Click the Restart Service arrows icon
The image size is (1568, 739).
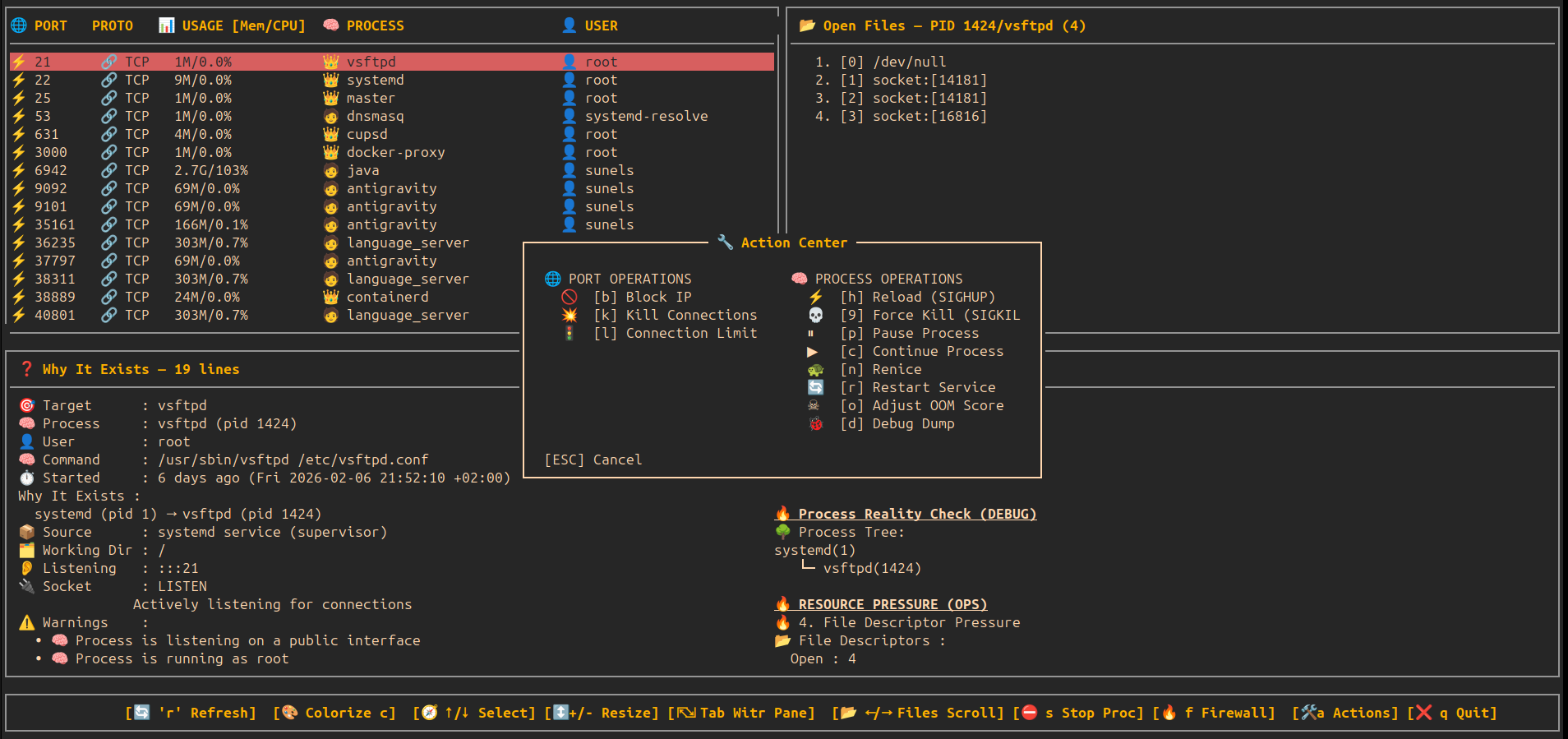pos(815,387)
